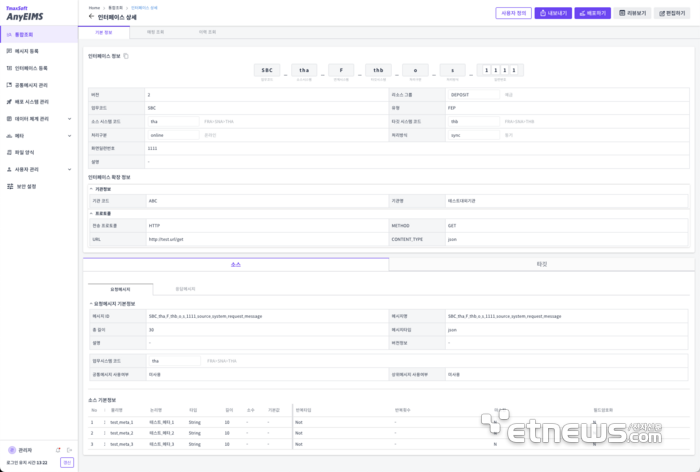Open the 파일 양식 sidebar menu item
The width and height of the screenshot is (700, 472).
pos(39,152)
